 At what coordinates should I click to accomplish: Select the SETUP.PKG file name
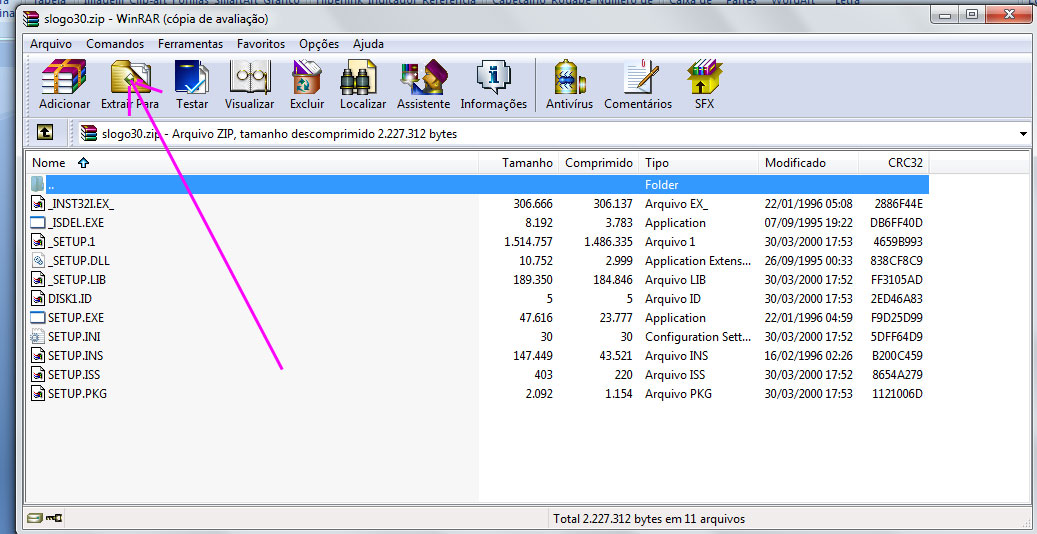77,394
